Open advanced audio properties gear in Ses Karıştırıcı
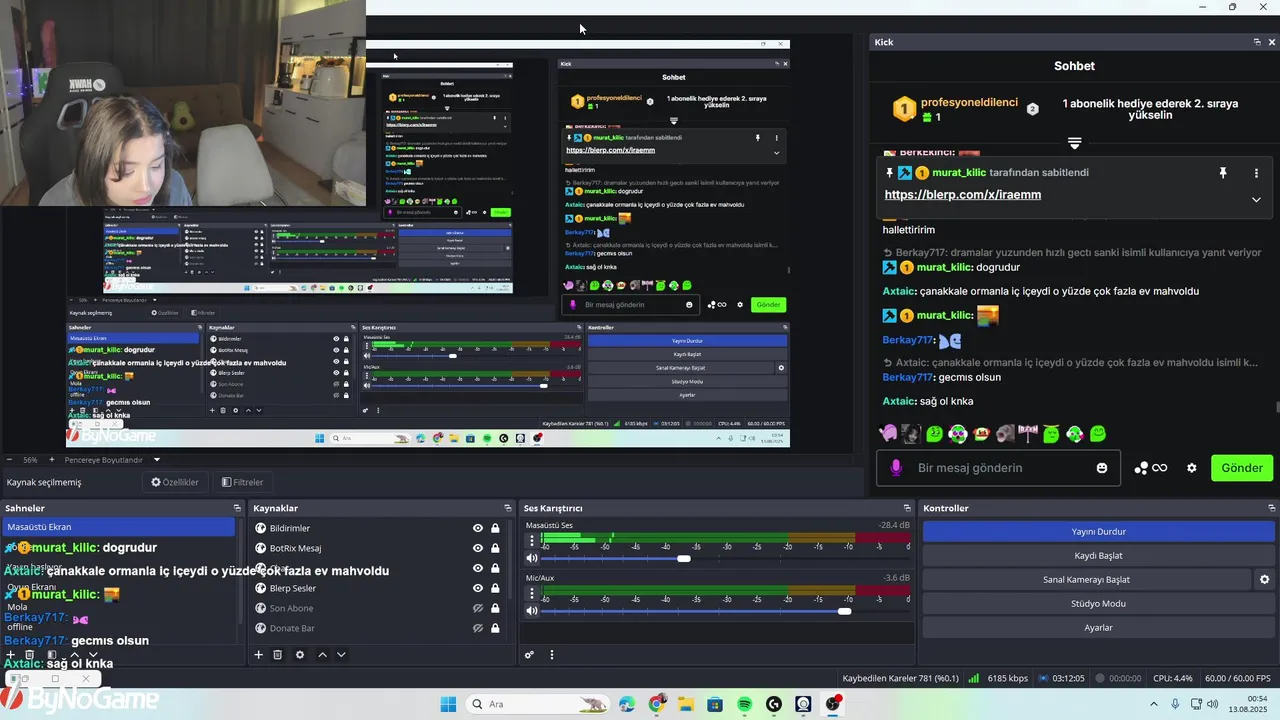This screenshot has width=1280, height=720. [x=530, y=655]
